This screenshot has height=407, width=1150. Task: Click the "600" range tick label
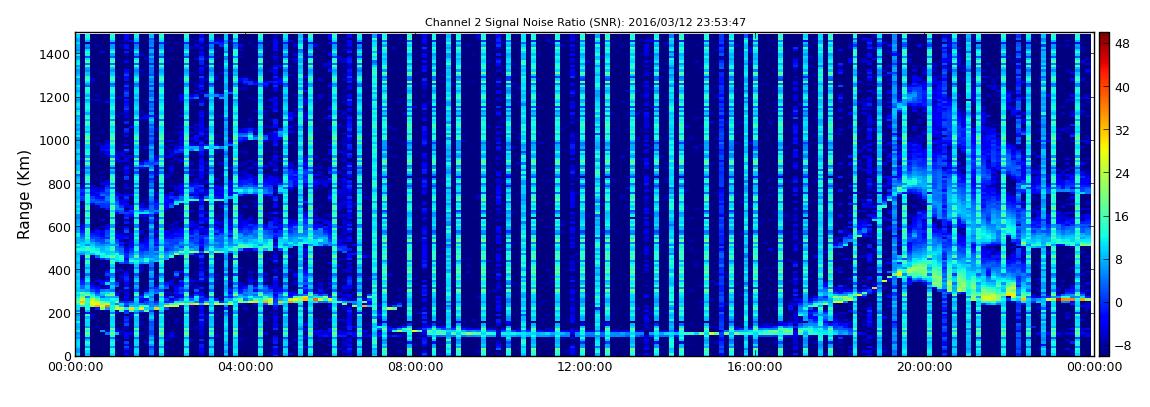click(59, 227)
